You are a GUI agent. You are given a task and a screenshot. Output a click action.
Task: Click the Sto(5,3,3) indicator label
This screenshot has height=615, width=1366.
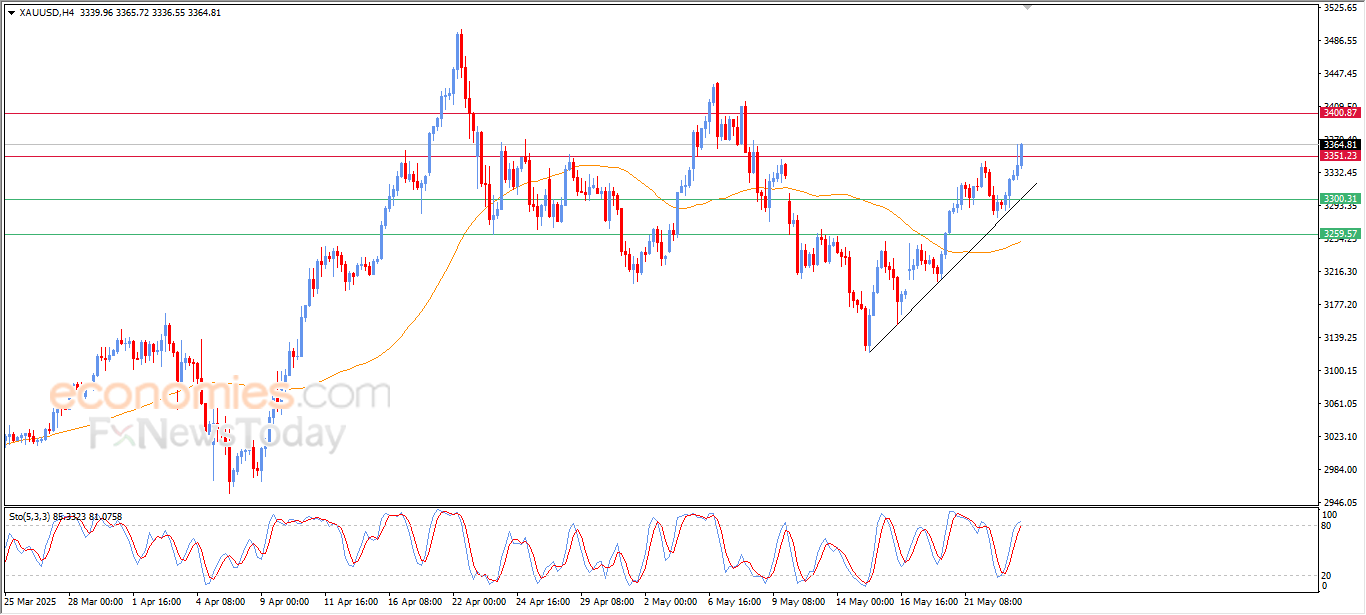pyautogui.click(x=32, y=516)
